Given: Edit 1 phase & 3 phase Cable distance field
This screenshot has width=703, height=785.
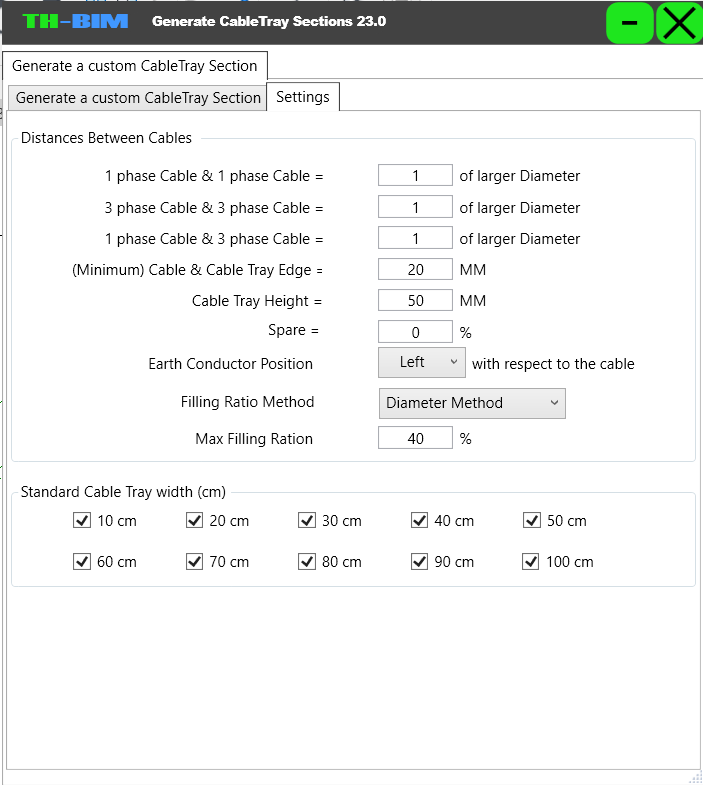Looking at the screenshot, I should coord(415,238).
